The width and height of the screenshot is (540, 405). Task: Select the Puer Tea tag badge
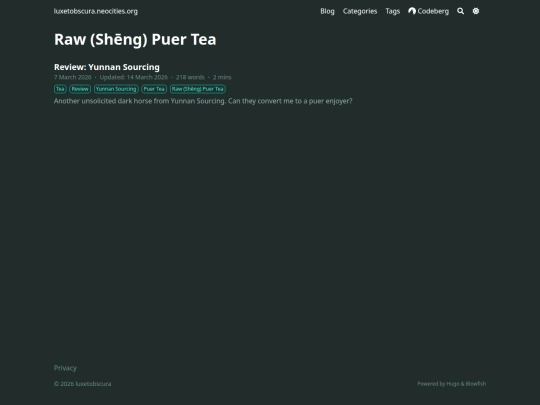154,89
